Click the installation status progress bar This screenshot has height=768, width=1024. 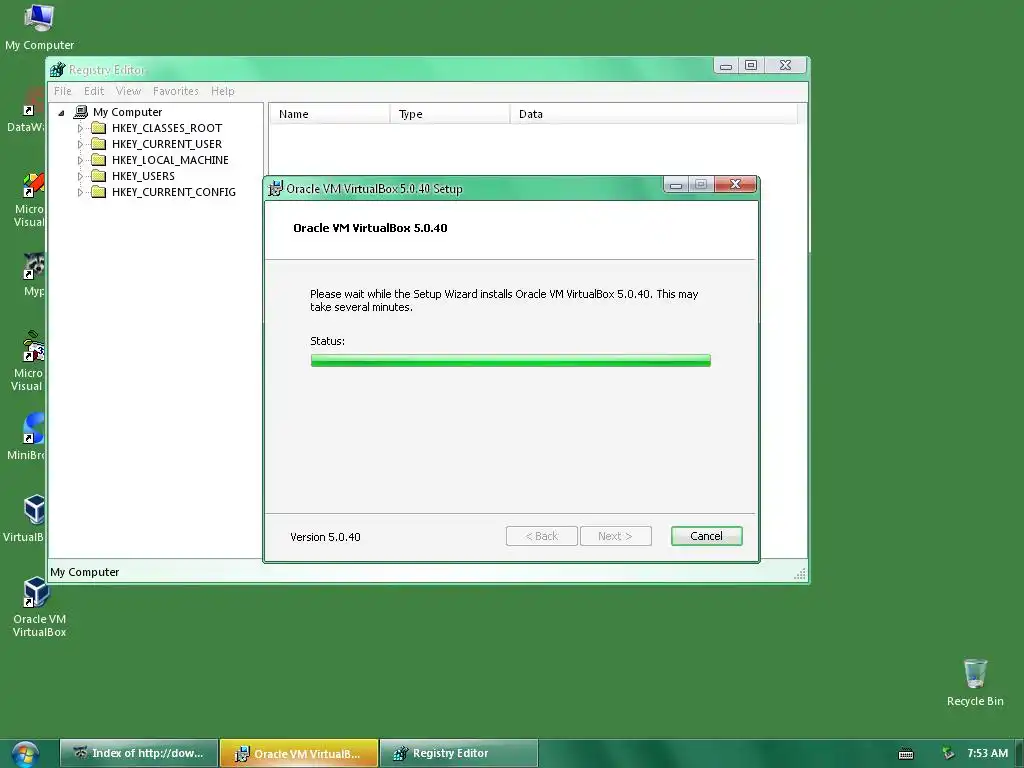point(511,360)
